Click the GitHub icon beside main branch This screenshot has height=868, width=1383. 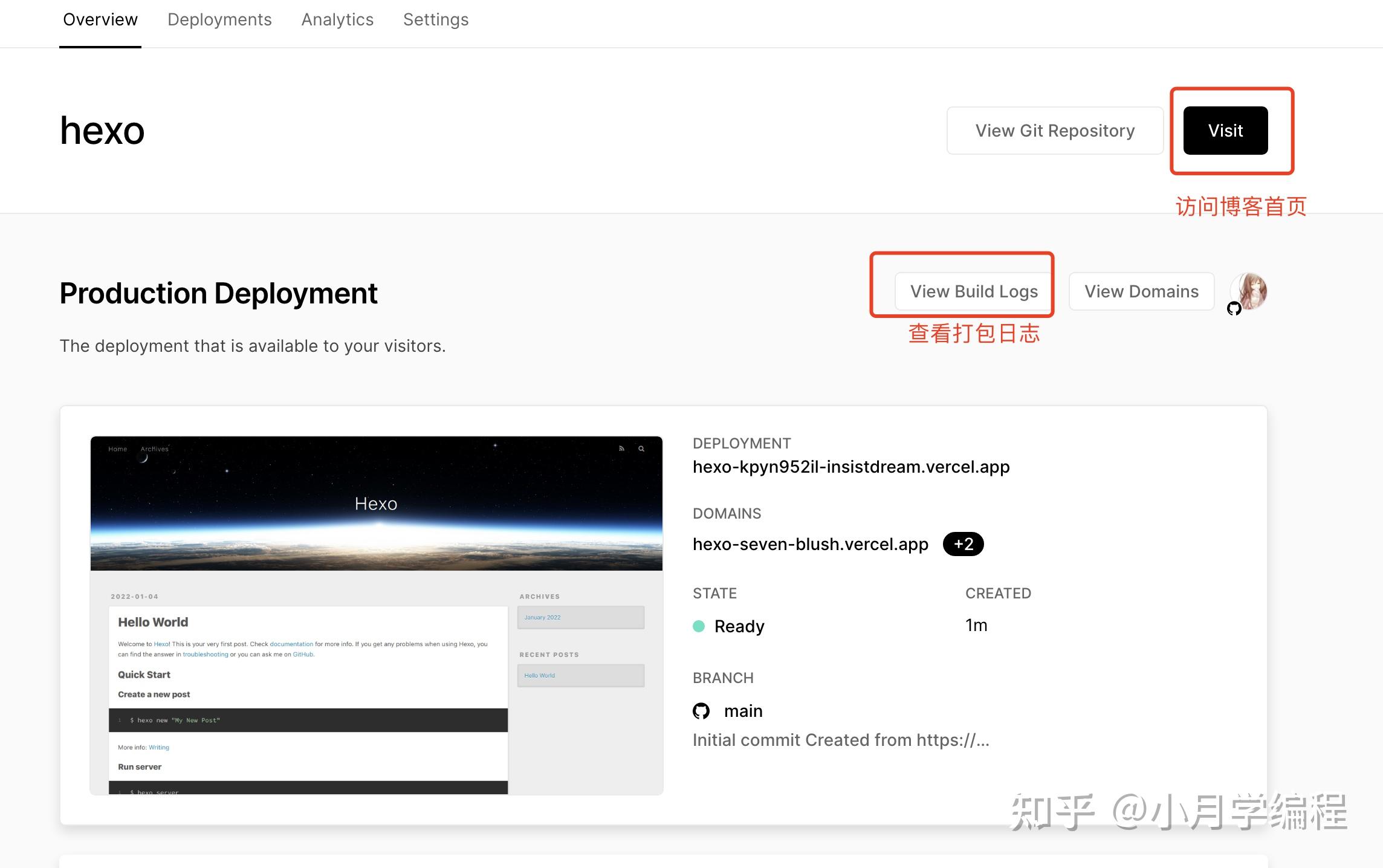tap(701, 711)
